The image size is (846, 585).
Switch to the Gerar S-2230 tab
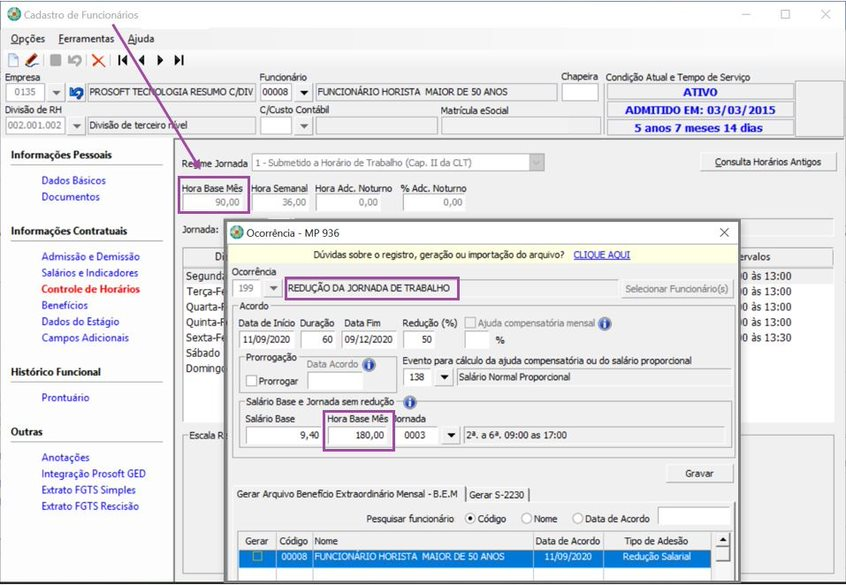tap(497, 494)
